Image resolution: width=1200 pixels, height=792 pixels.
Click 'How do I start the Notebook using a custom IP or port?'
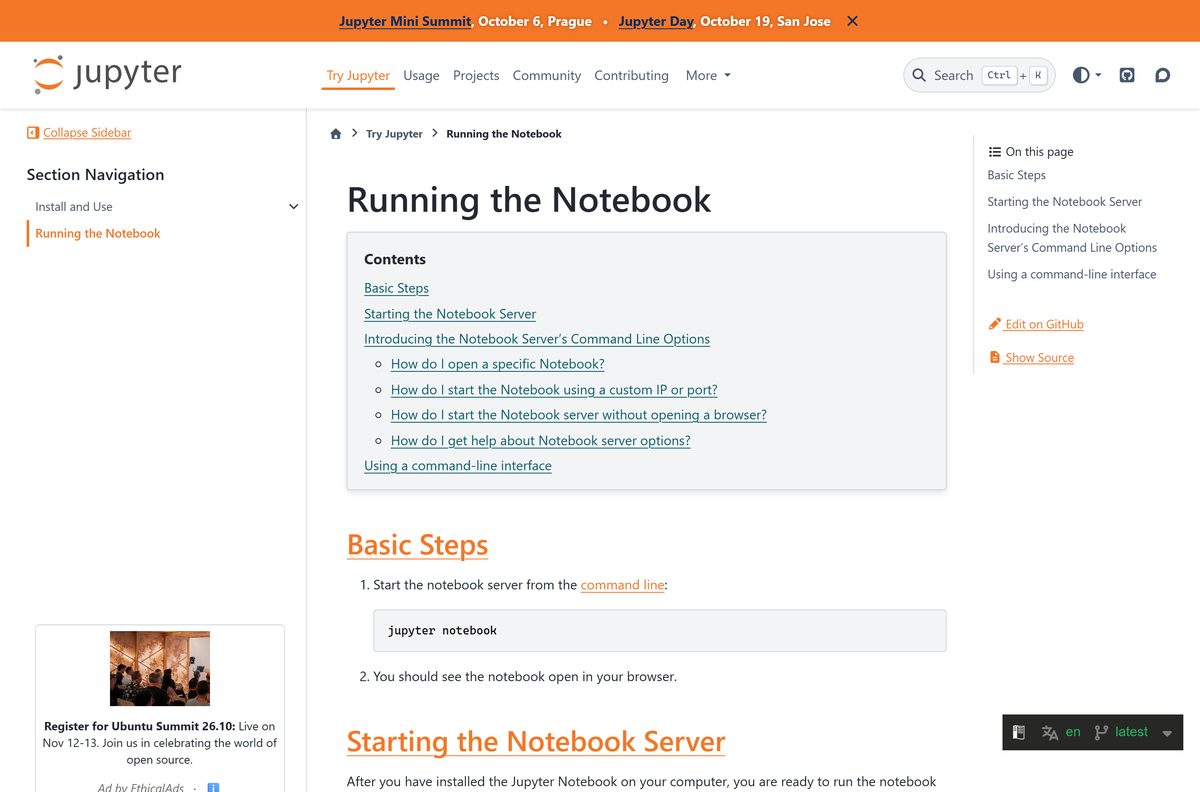coord(554,390)
